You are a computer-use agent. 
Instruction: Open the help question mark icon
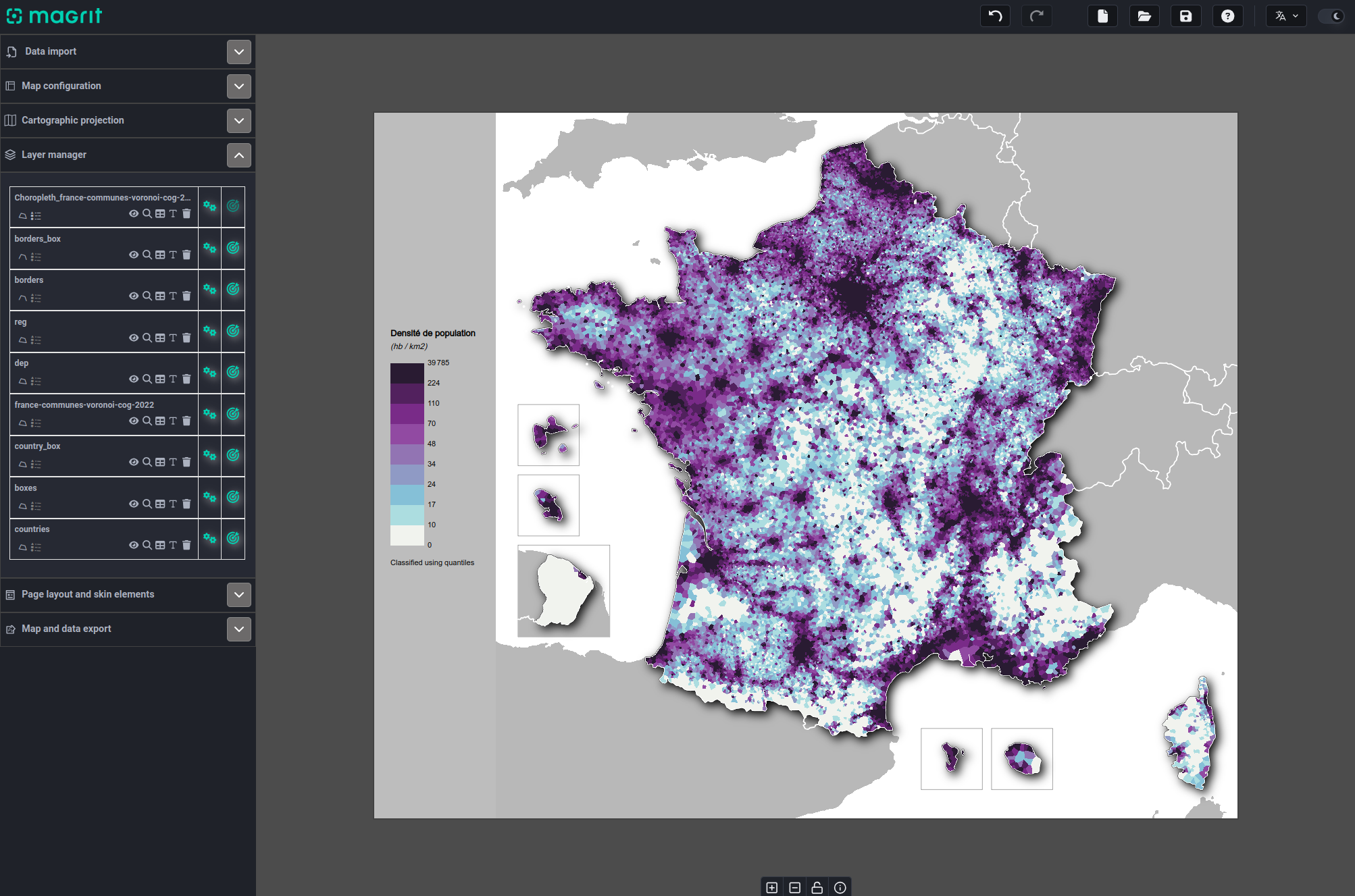click(1227, 16)
